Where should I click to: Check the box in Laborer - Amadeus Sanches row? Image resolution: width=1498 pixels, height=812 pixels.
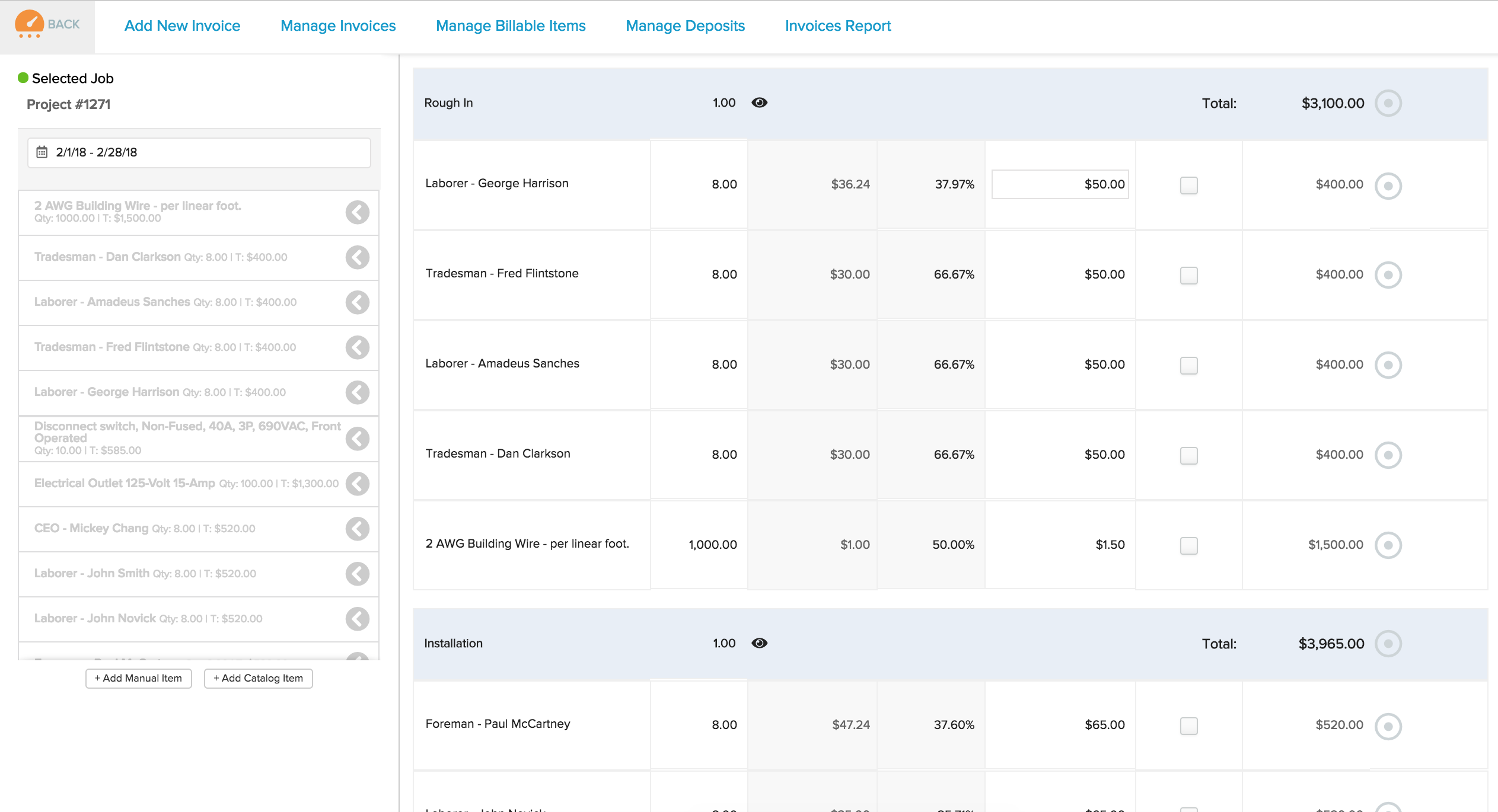tap(1189, 366)
